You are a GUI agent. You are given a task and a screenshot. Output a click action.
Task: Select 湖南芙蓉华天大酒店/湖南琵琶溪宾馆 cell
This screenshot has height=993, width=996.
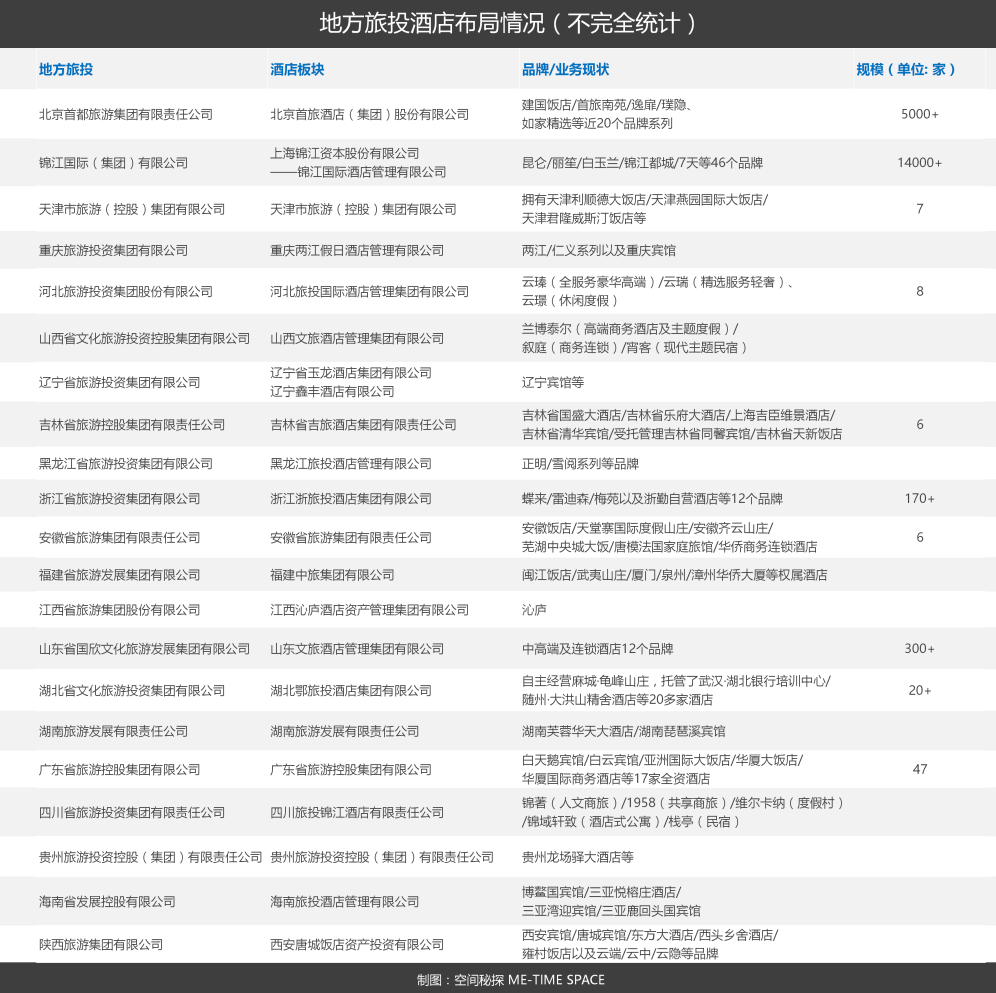tap(623, 731)
